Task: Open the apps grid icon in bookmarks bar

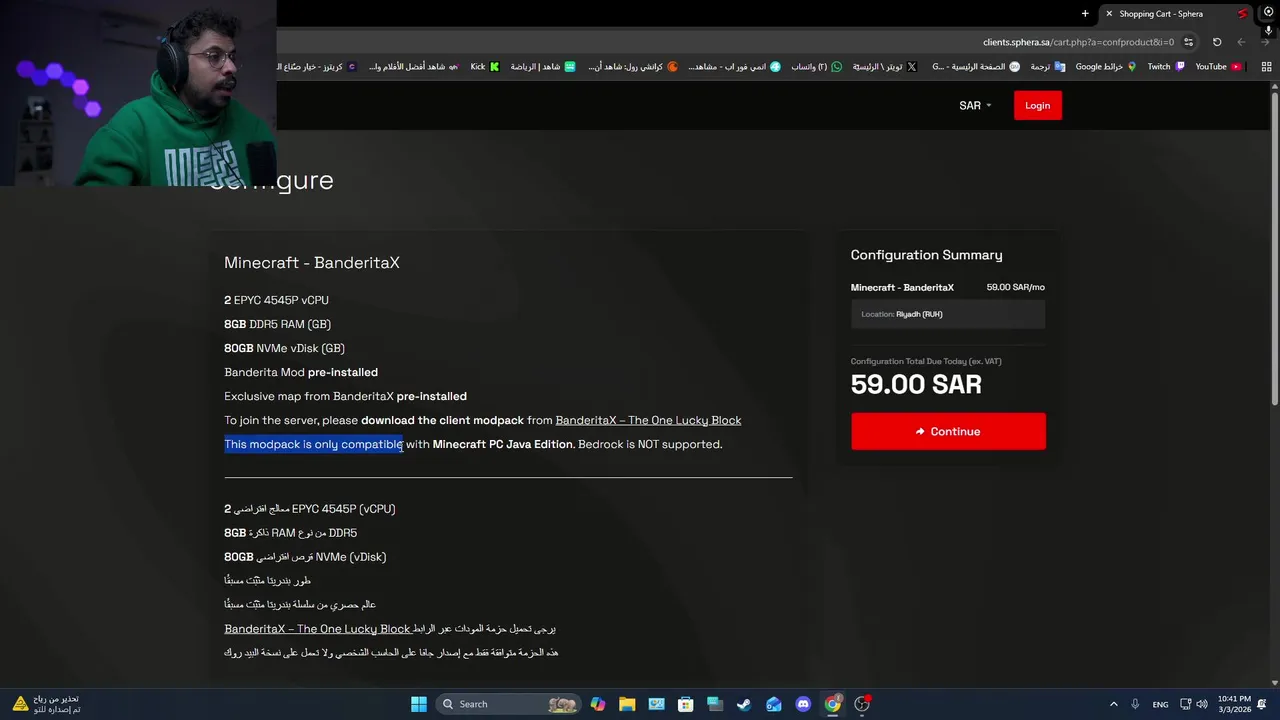Action: pyautogui.click(x=1266, y=67)
